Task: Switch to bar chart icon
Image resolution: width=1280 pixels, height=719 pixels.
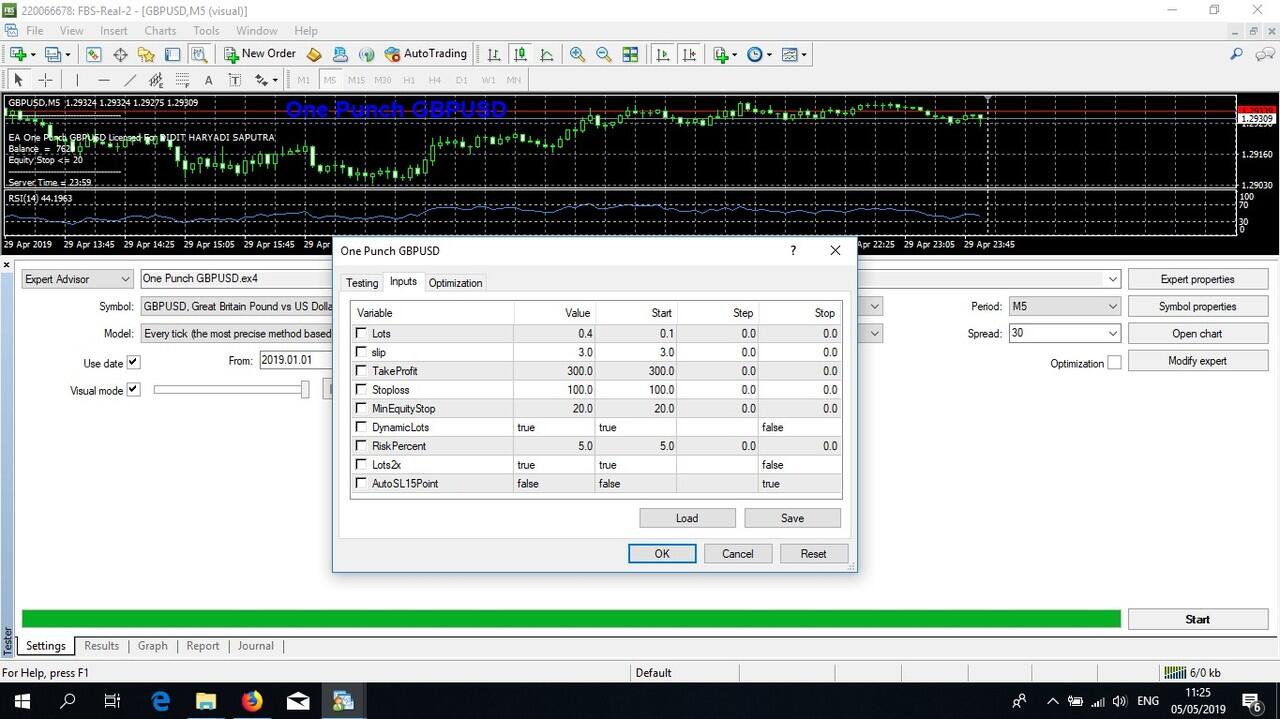Action: tap(494, 54)
